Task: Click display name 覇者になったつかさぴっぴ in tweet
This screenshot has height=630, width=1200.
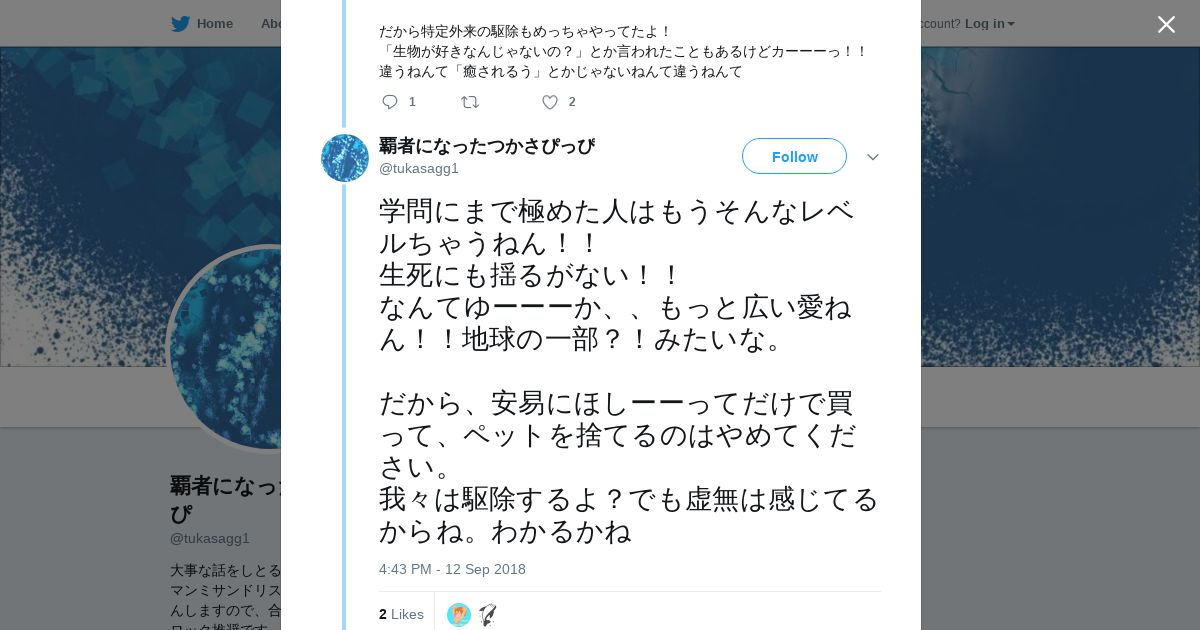Action: pos(487,146)
